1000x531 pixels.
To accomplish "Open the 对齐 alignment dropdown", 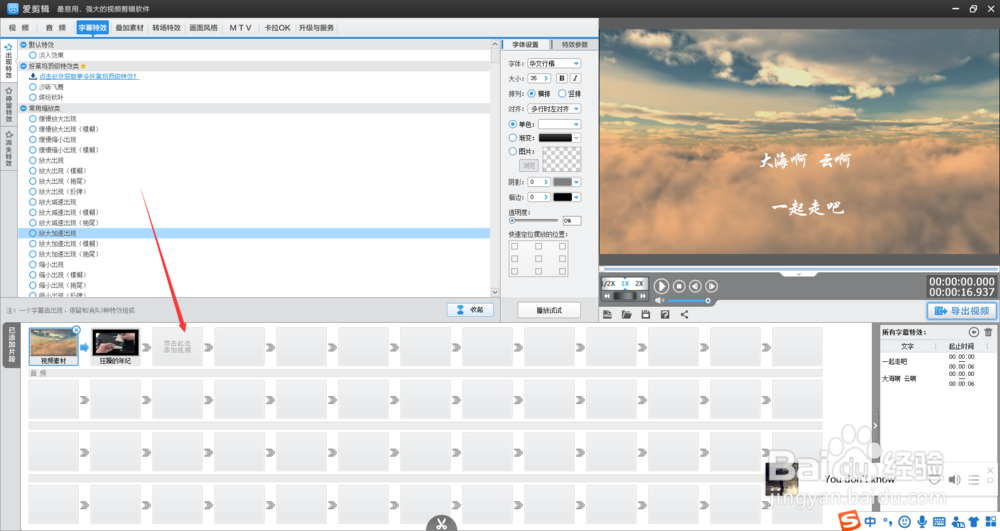I will 554,109.
